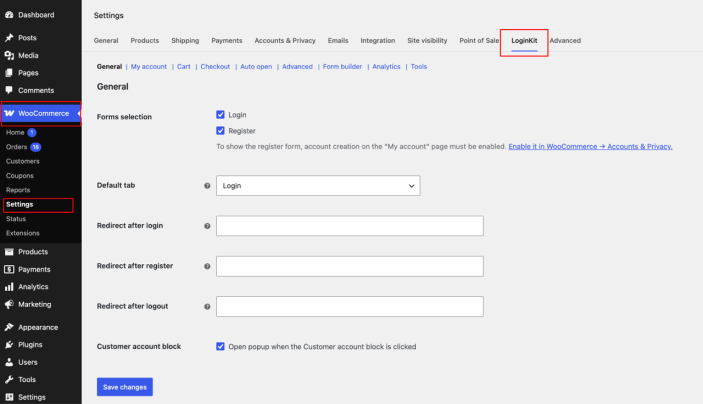Click the Tools wrench icon
The height and width of the screenshot is (404, 703).
9,379
